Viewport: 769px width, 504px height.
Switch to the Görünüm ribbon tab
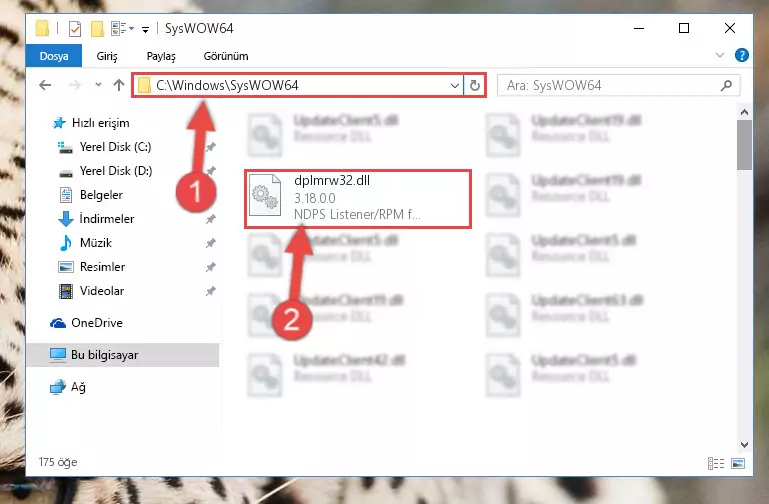[226, 56]
